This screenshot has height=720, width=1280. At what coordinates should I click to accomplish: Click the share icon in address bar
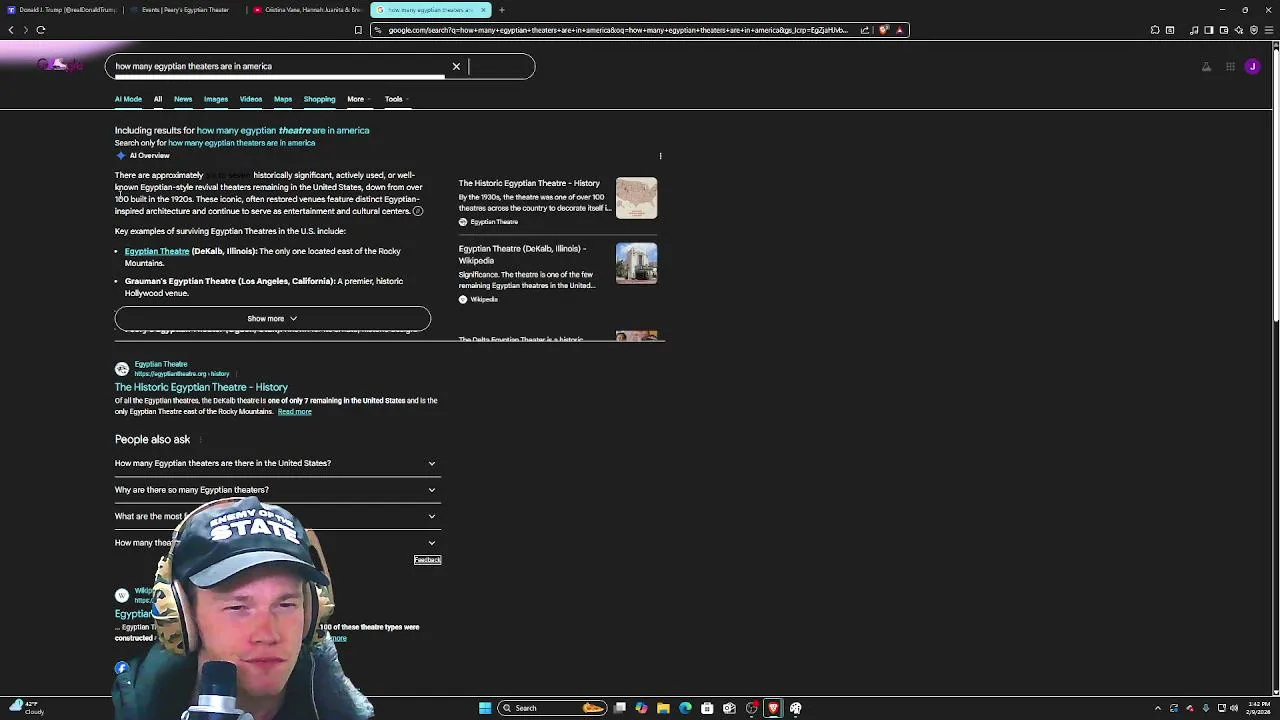pos(865,30)
